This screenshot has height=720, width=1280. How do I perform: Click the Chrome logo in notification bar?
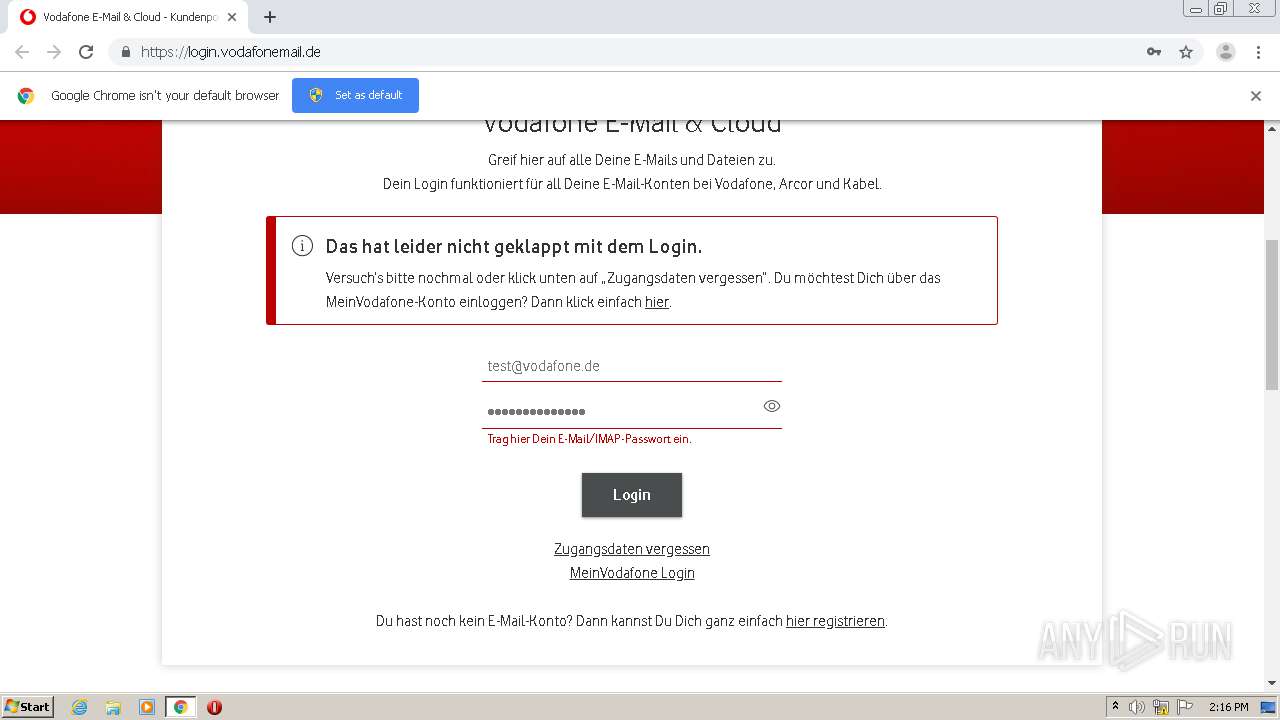tap(26, 96)
